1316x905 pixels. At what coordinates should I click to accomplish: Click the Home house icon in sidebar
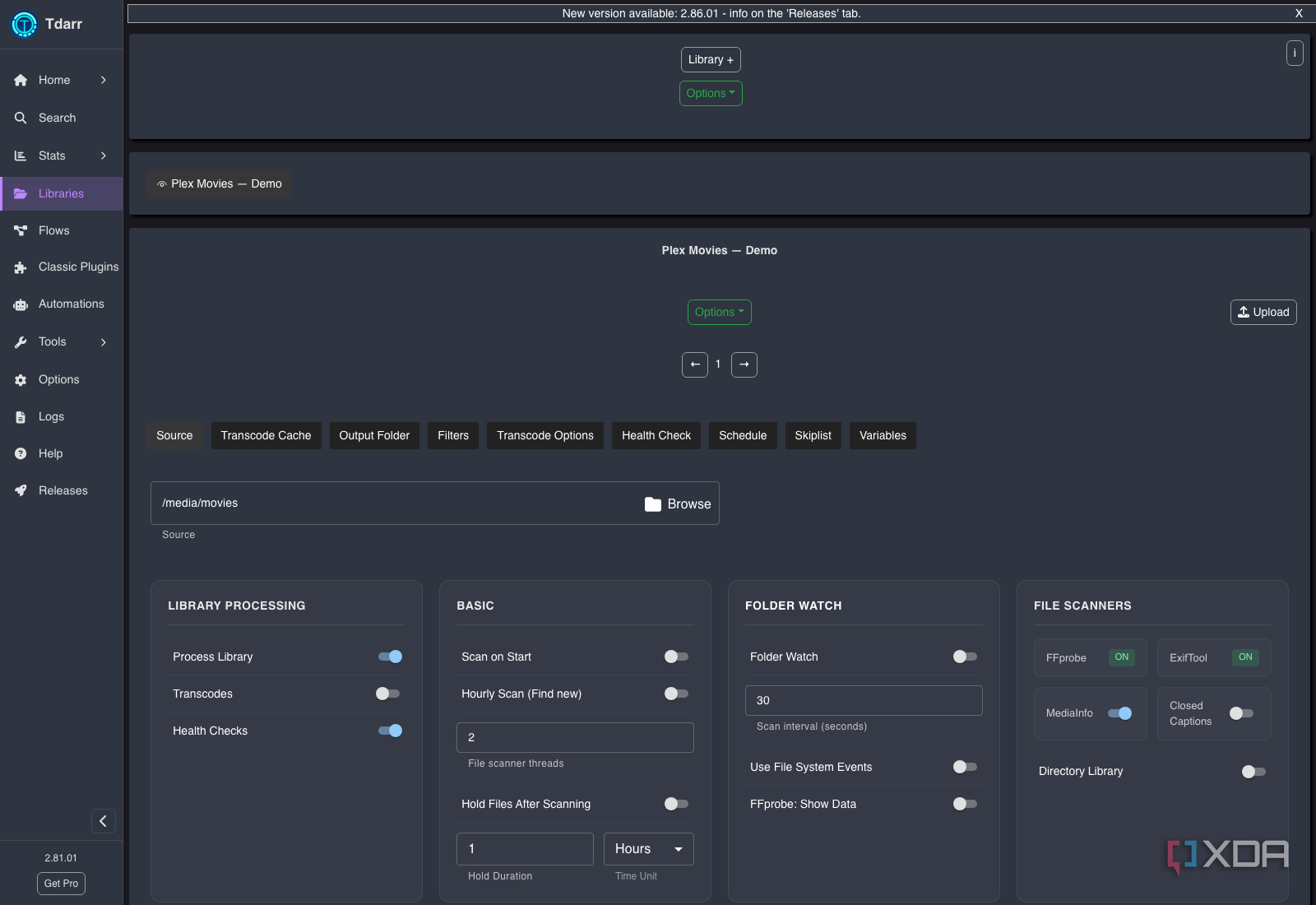click(21, 80)
